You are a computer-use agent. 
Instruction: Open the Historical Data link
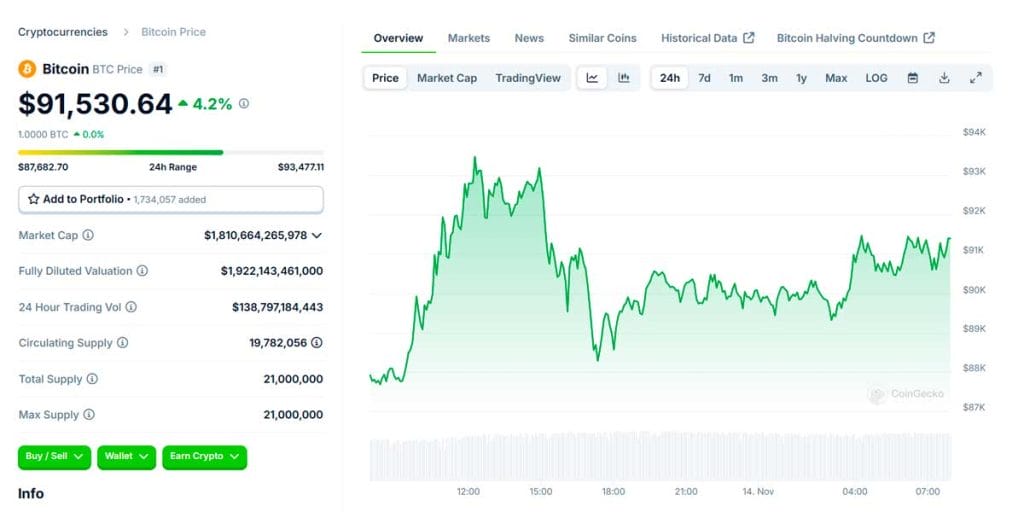click(x=707, y=38)
